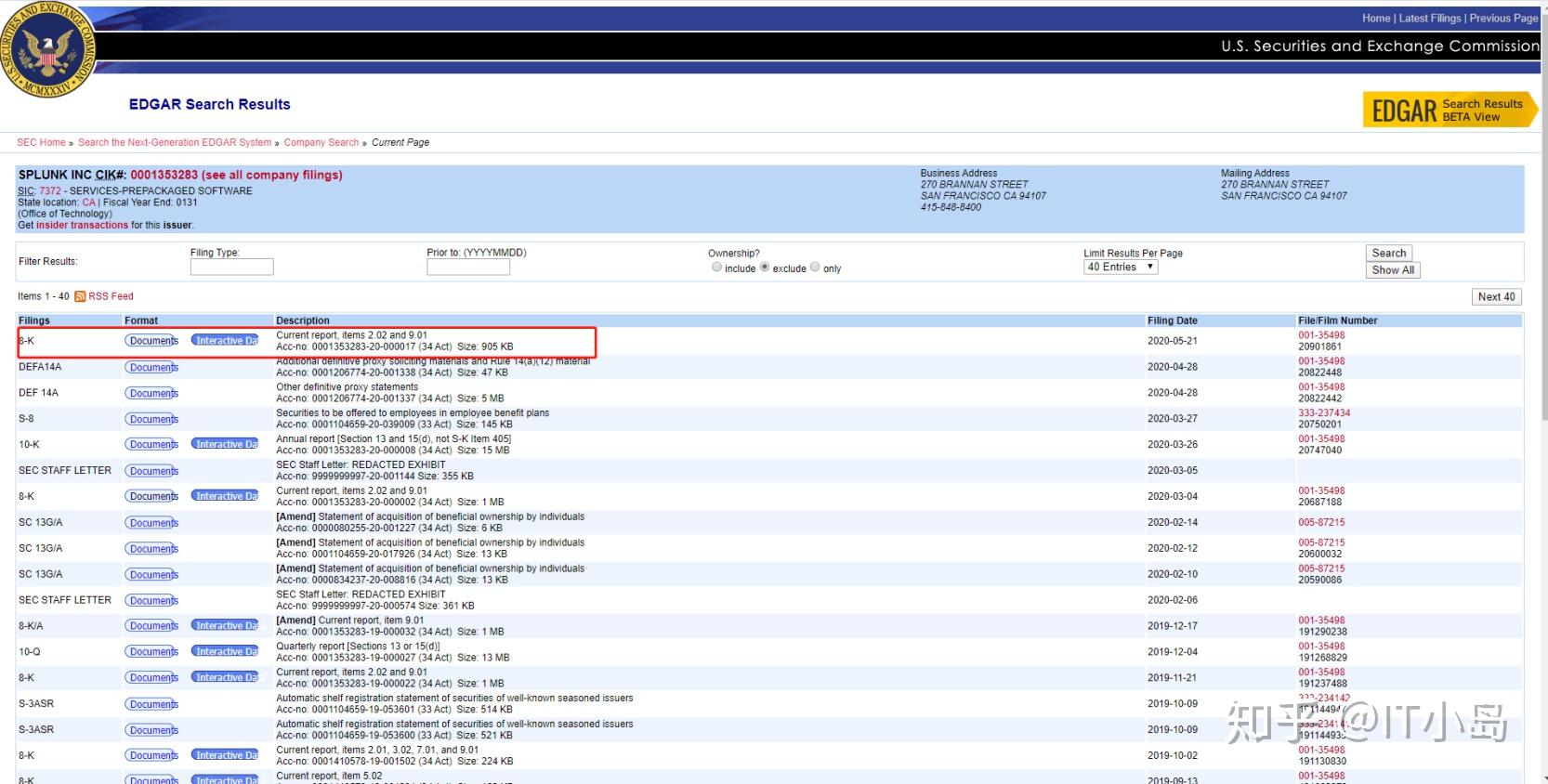The width and height of the screenshot is (1548, 784).
Task: Click SEC Home breadcrumb link
Action: [41, 142]
